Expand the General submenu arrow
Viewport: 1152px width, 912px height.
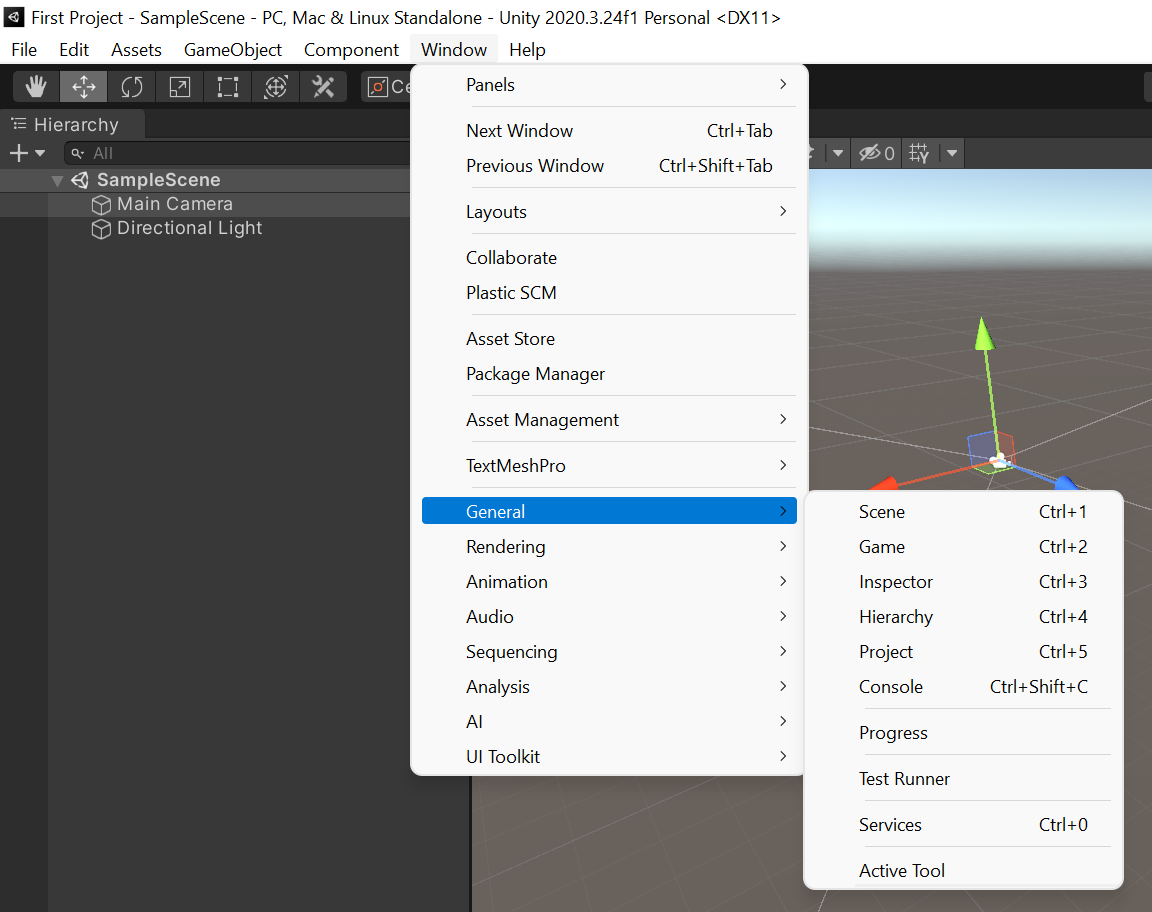point(785,511)
